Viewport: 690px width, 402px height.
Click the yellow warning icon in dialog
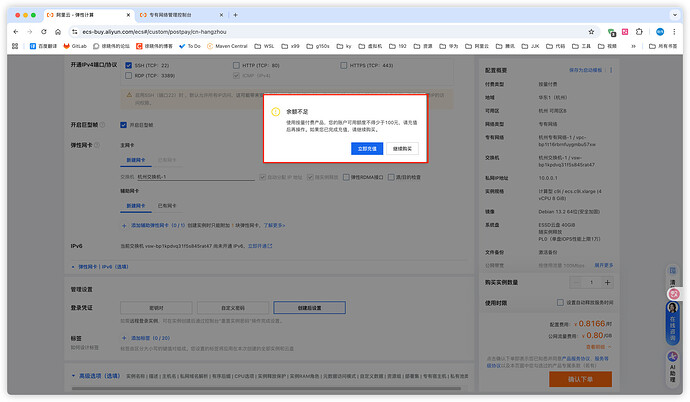[274, 112]
